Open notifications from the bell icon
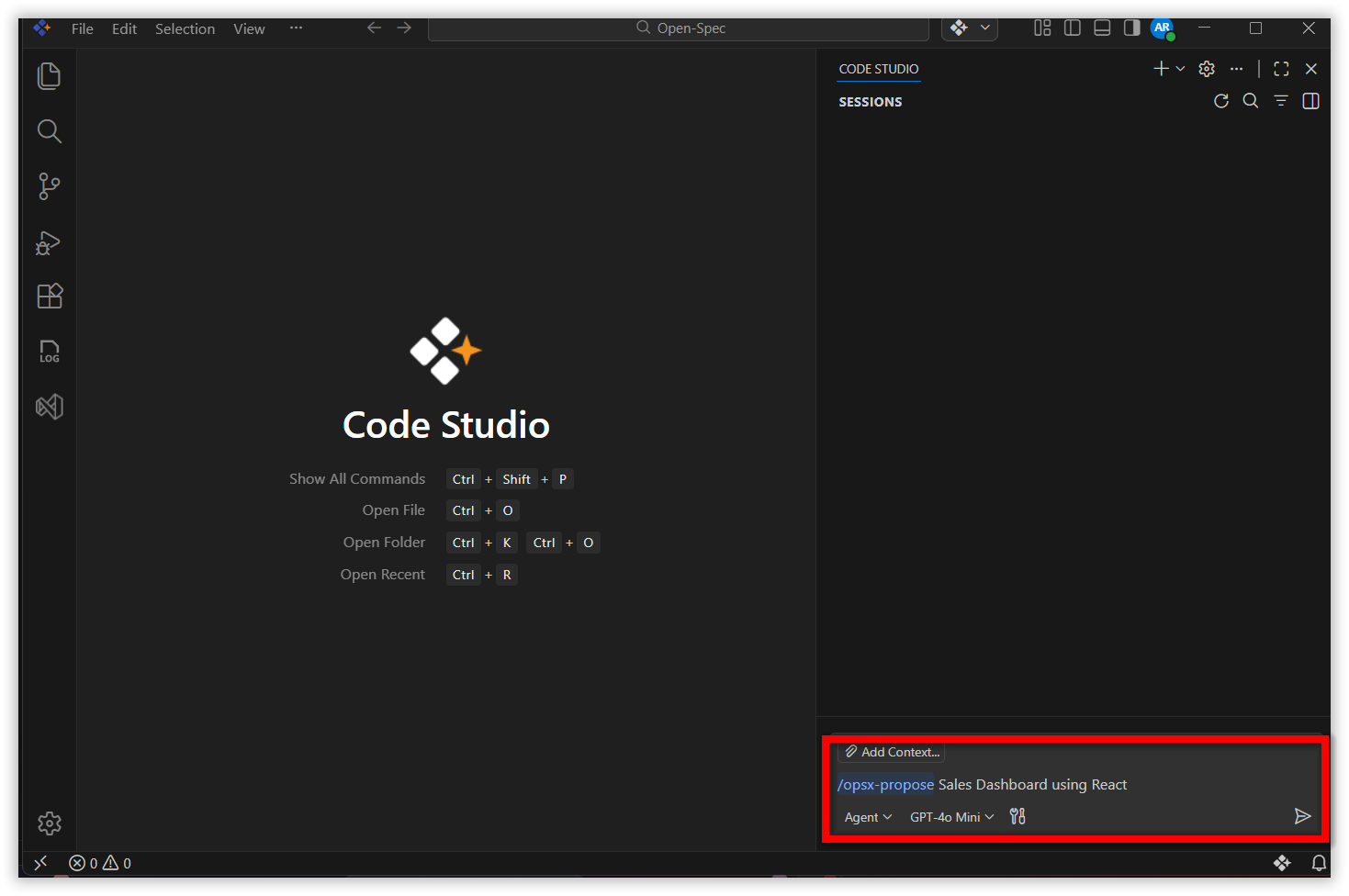The height and width of the screenshot is (896, 1349). [x=1319, y=863]
